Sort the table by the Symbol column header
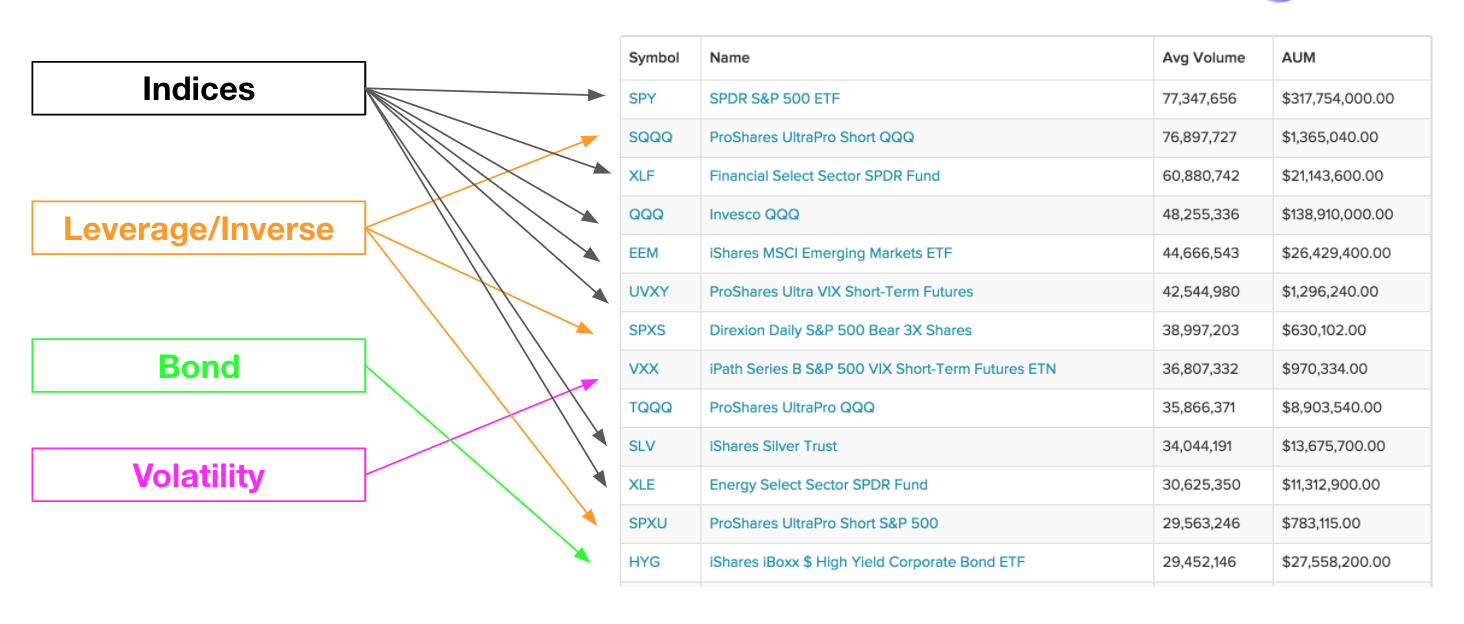Viewport: 1464px width, 624px height. (x=654, y=58)
